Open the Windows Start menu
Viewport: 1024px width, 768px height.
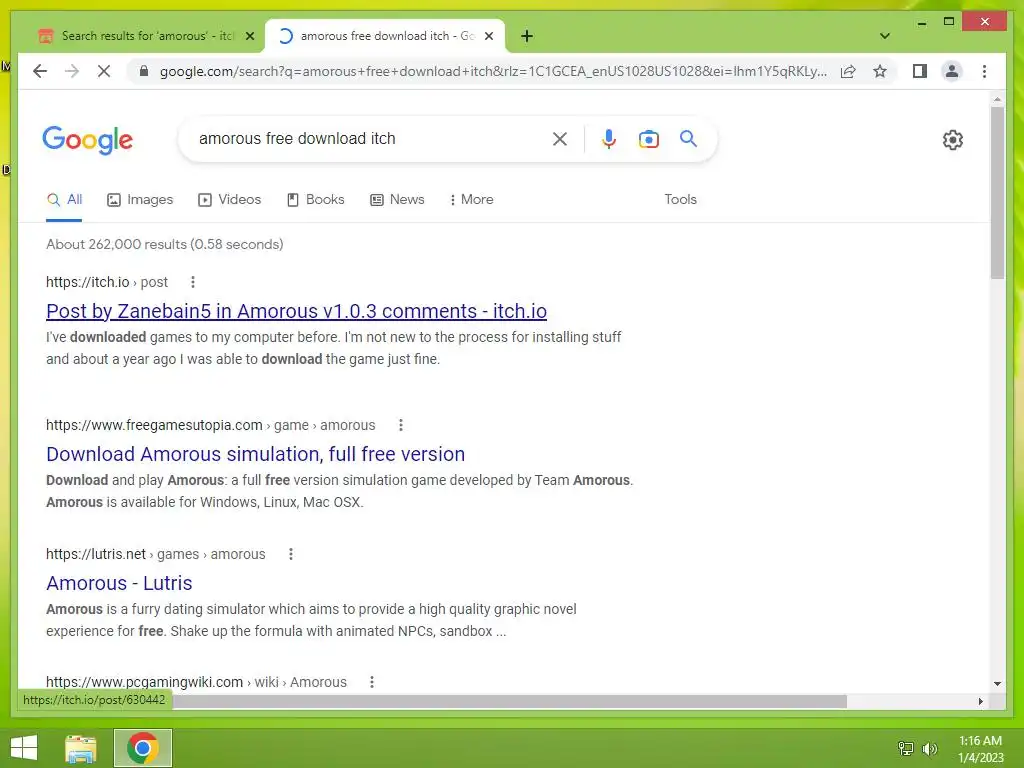point(24,748)
